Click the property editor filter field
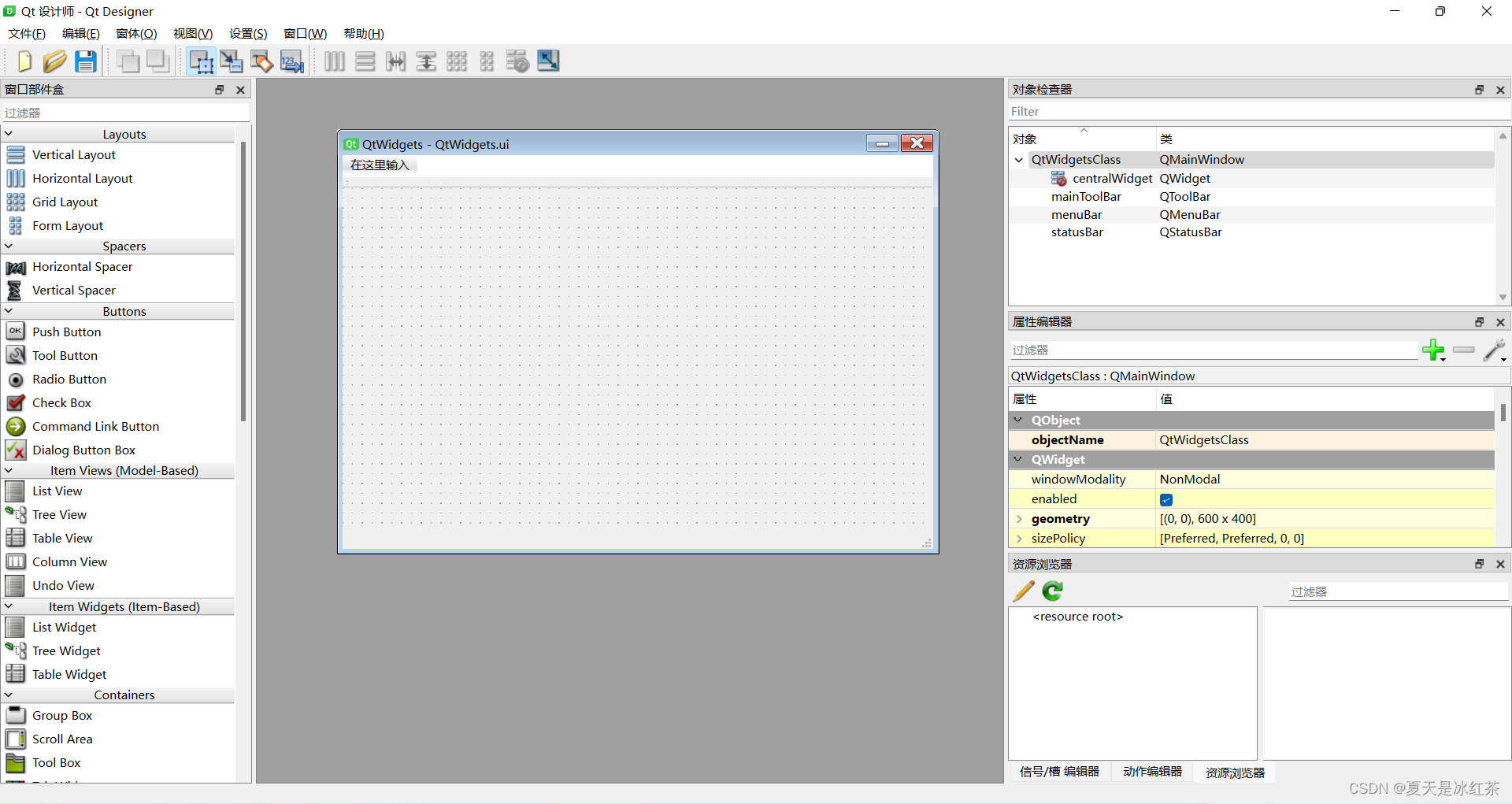The image size is (1512, 804). [1213, 350]
